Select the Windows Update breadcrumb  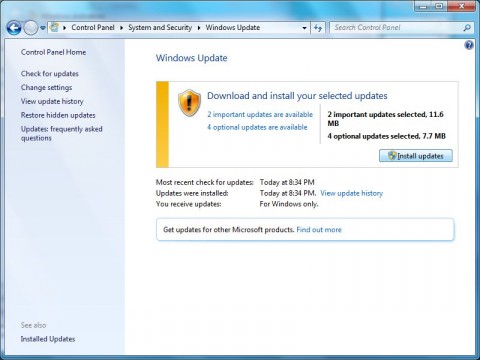point(233,28)
